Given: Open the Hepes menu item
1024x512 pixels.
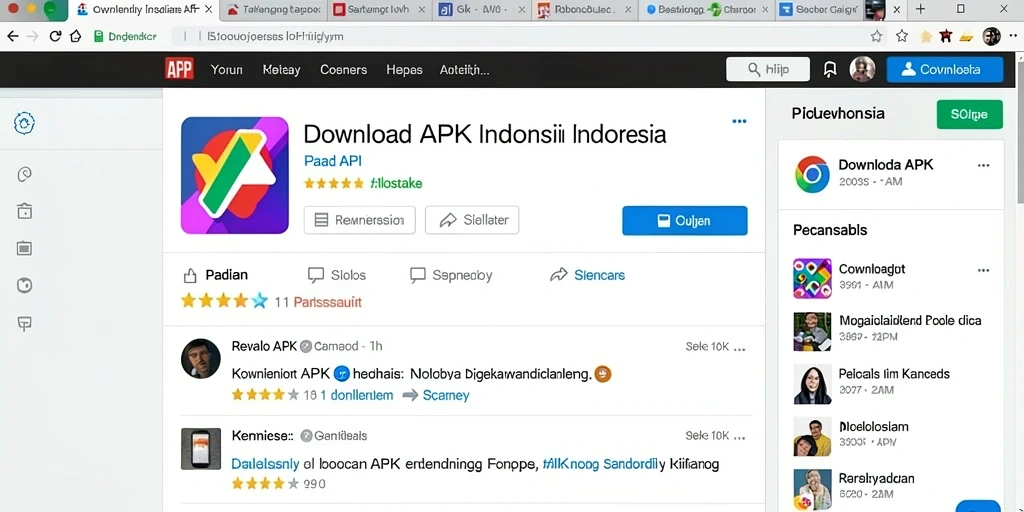Looking at the screenshot, I should click(404, 70).
